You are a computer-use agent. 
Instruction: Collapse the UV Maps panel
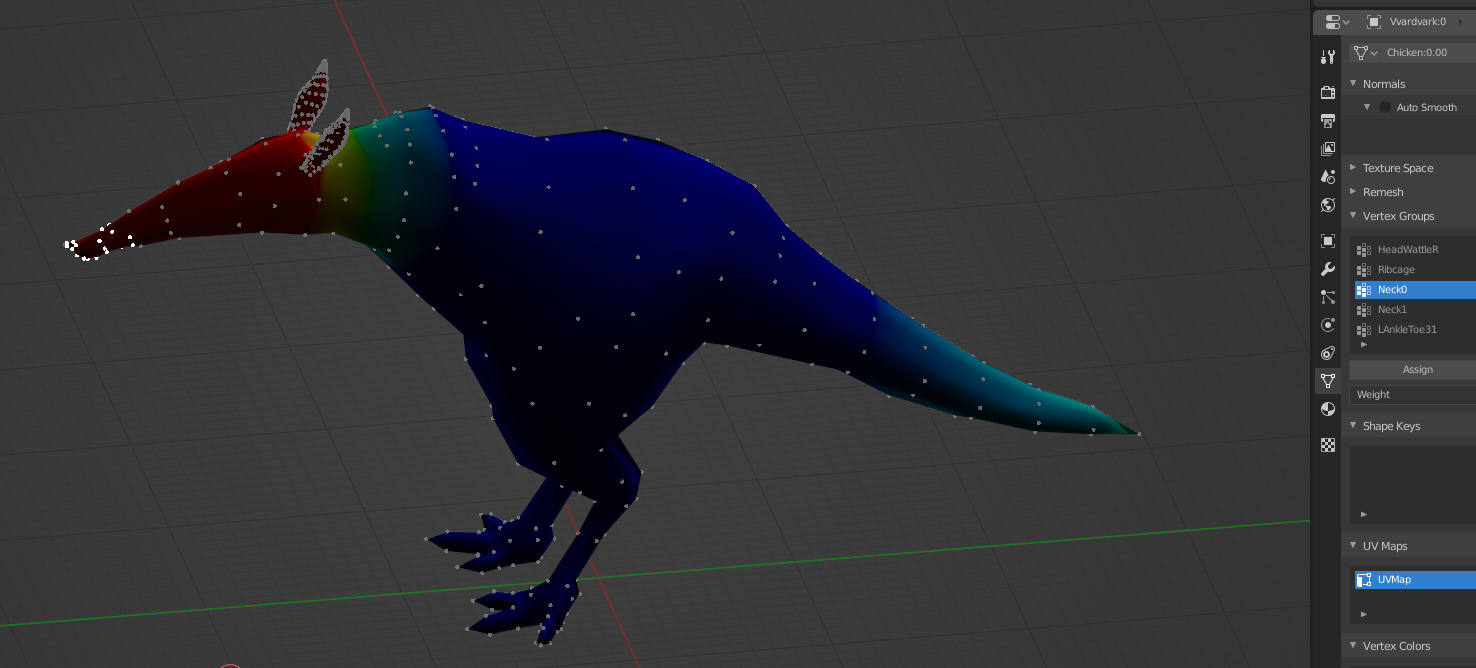pyautogui.click(x=1353, y=546)
